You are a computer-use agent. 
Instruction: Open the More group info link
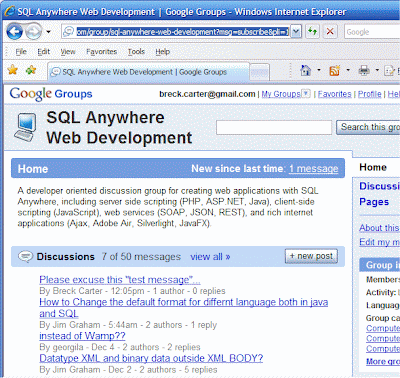(383, 361)
